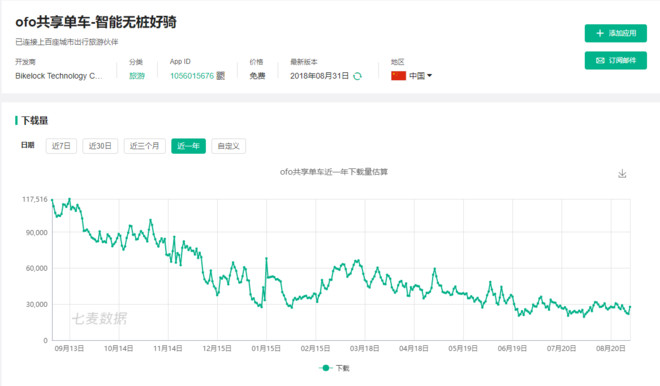Click the plus icon on 添加应用 button
Screen dimensions: 660x386
coord(600,33)
